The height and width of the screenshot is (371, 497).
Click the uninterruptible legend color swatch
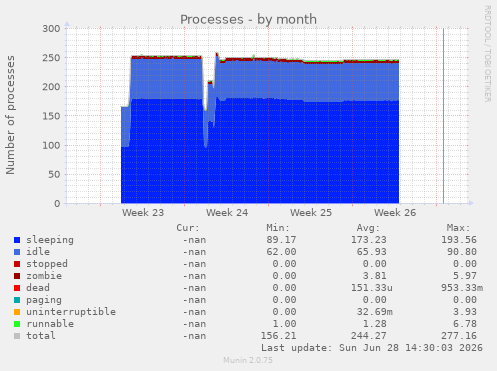[x=17, y=312]
